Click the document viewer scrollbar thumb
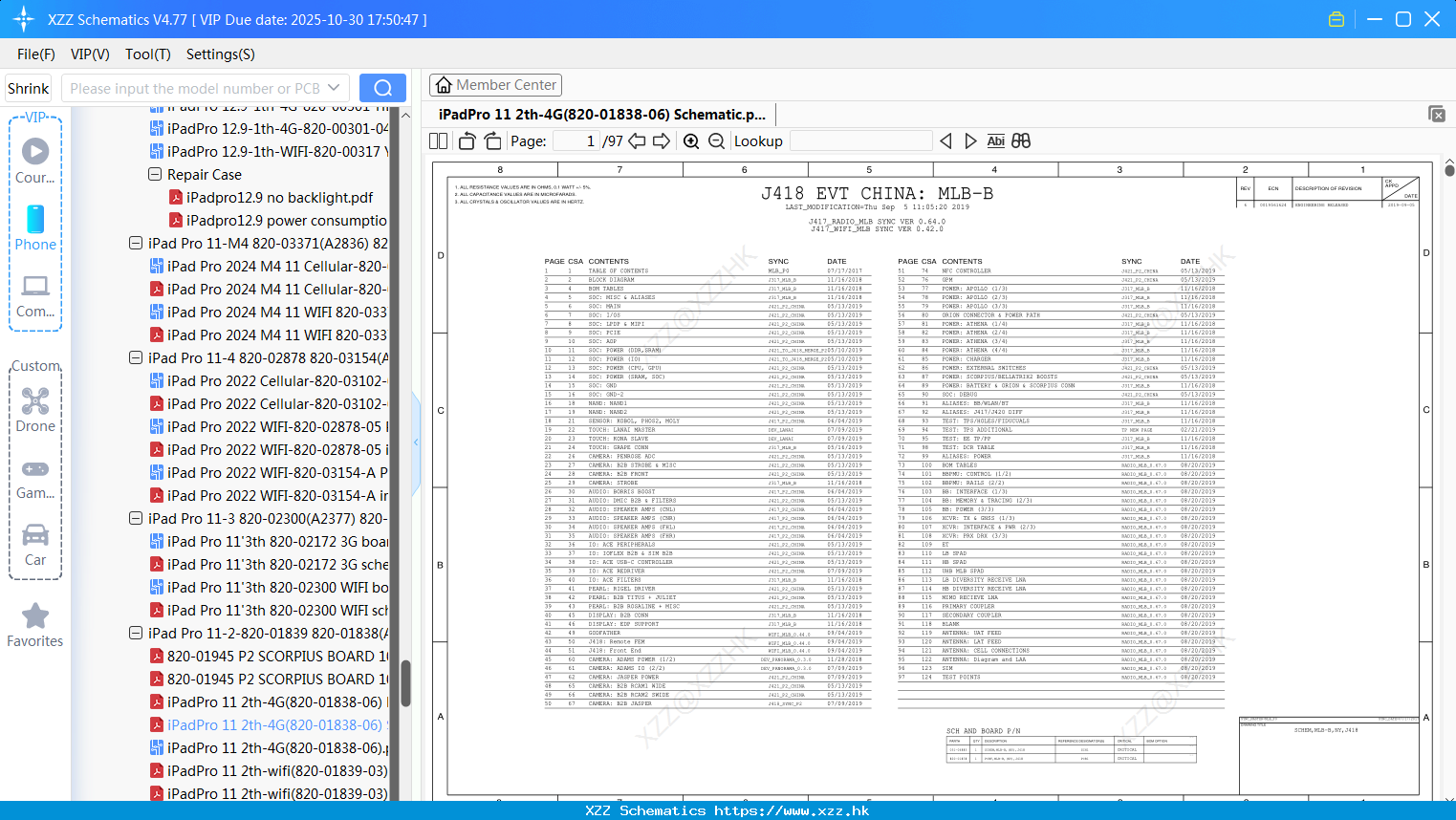Viewport: 1456px width, 820px height. (x=1449, y=171)
